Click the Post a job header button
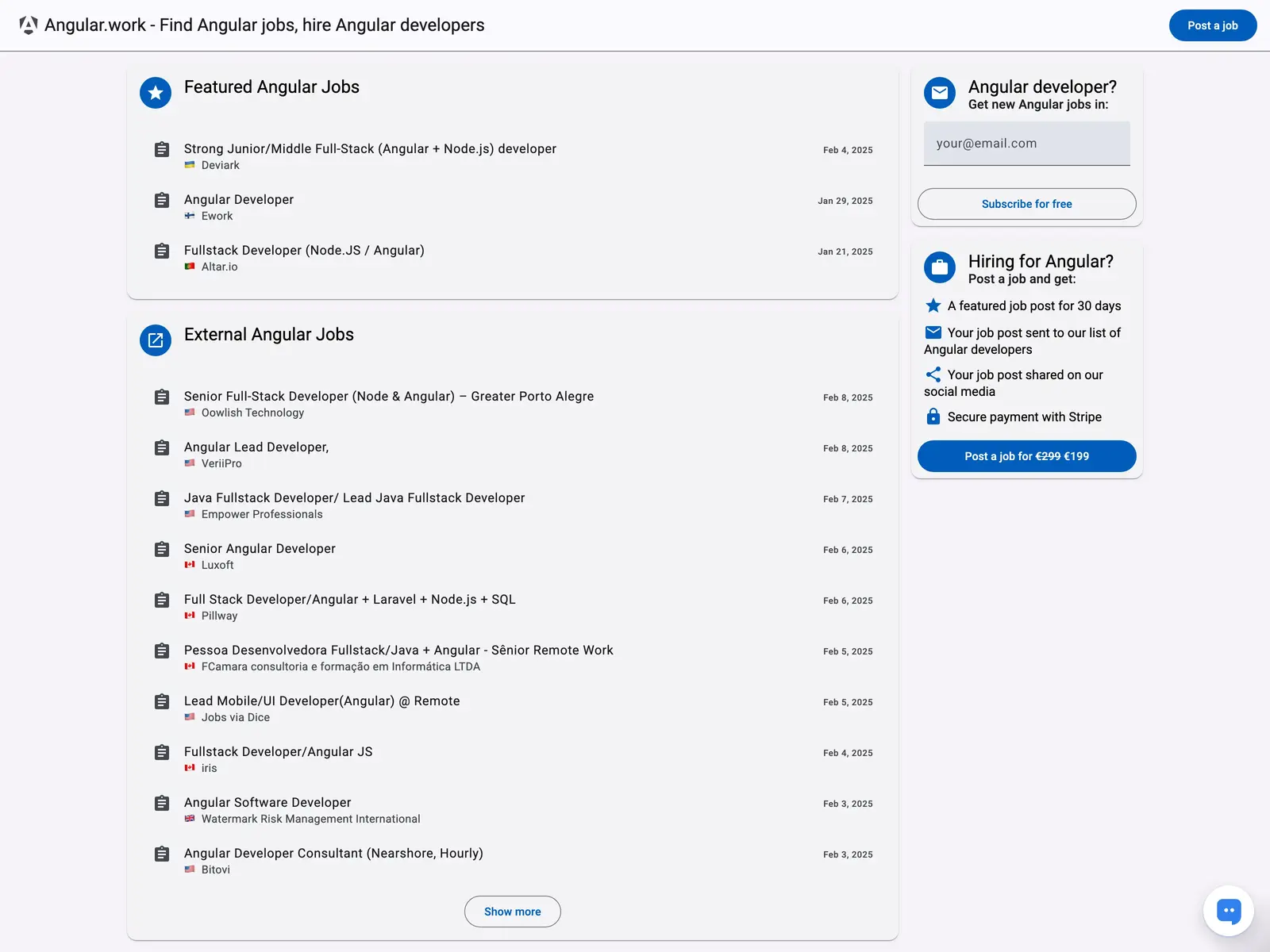1270x952 pixels. (x=1213, y=25)
